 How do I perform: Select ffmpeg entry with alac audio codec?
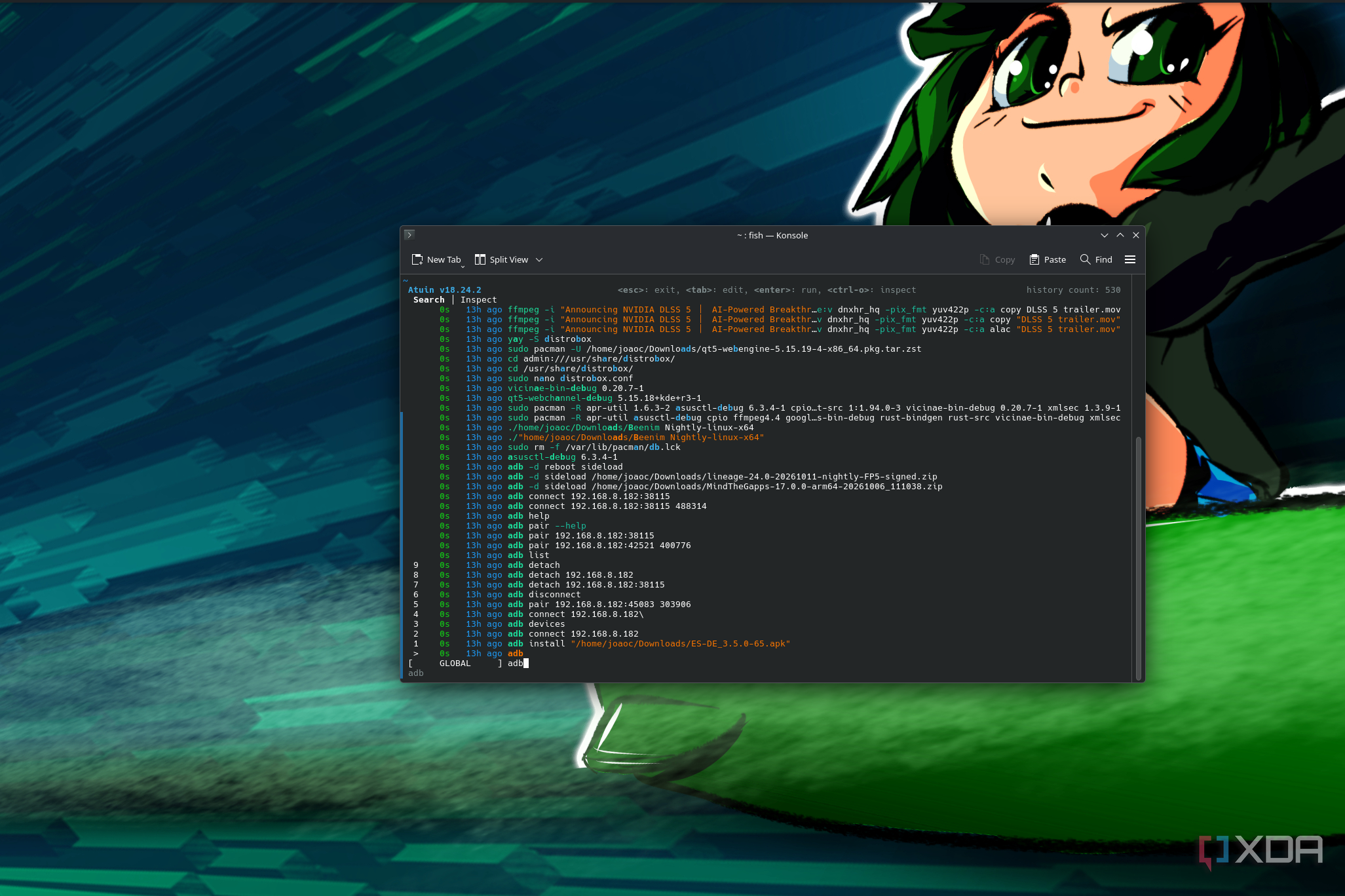tap(764, 329)
